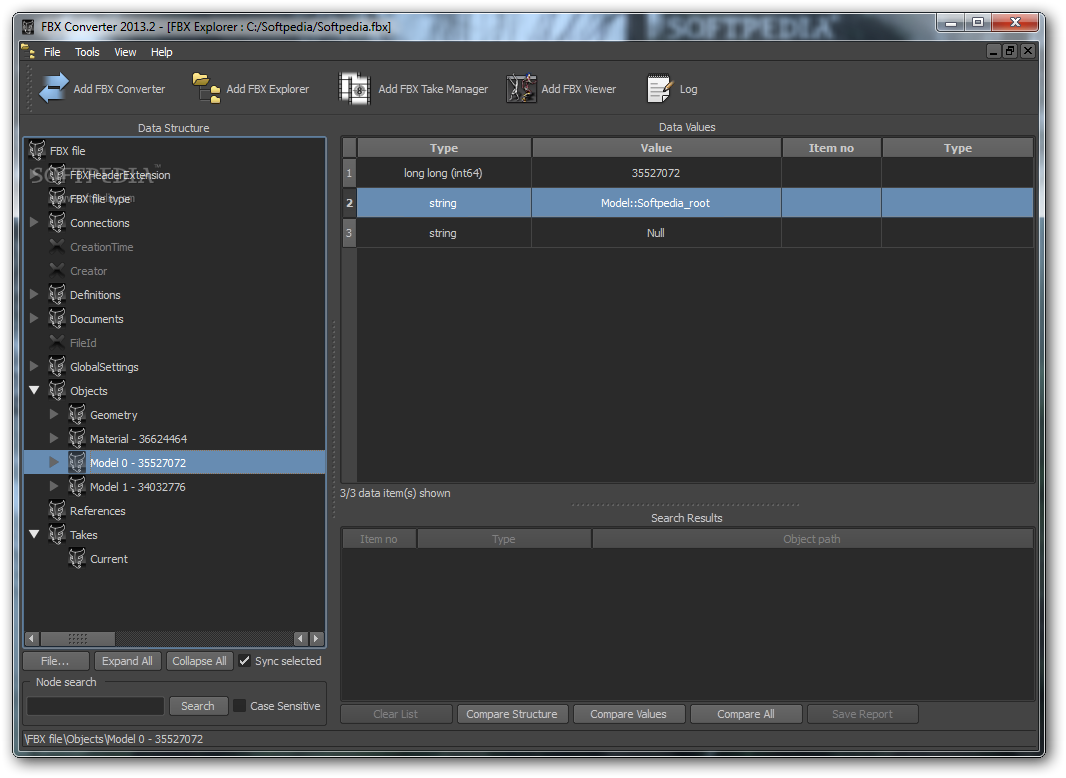Click the File... button below the tree

tap(56, 661)
